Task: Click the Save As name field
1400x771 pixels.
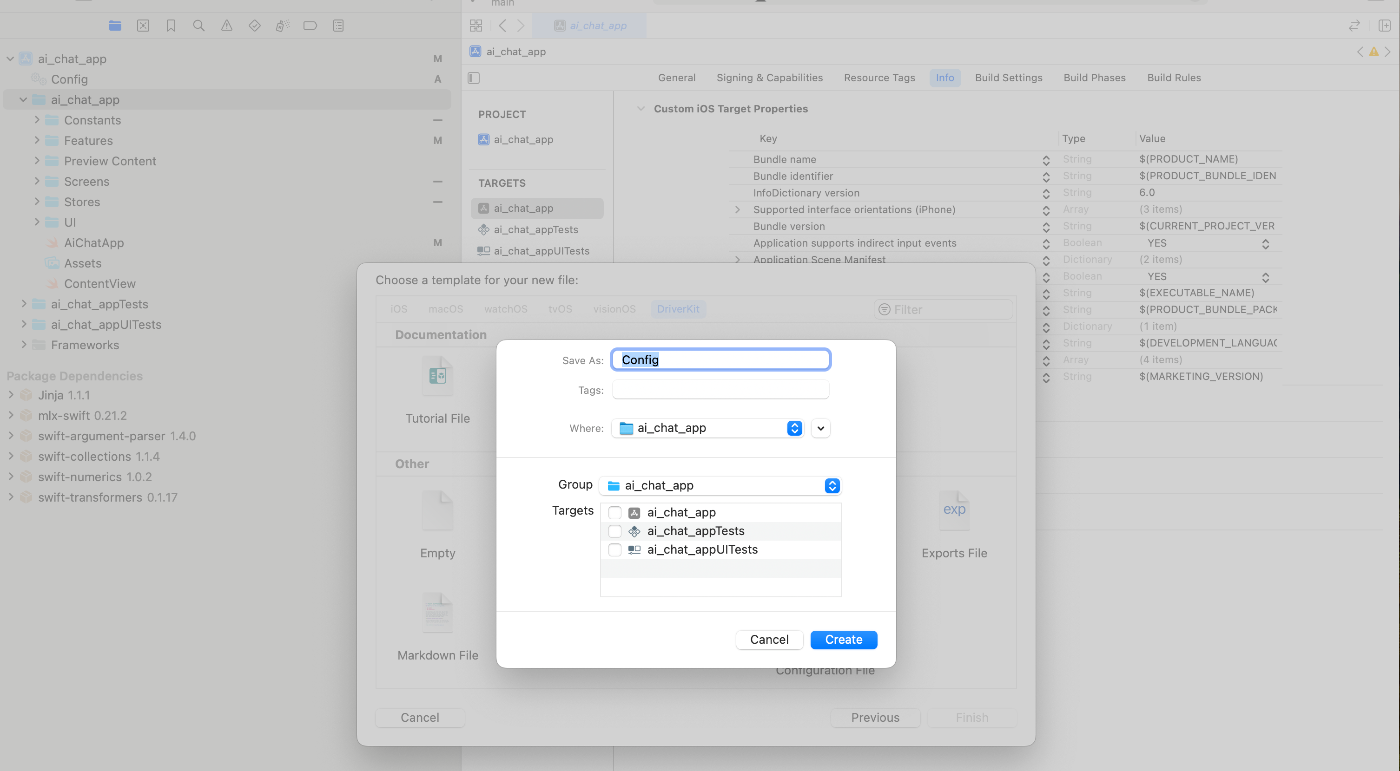Action: pyautogui.click(x=721, y=360)
